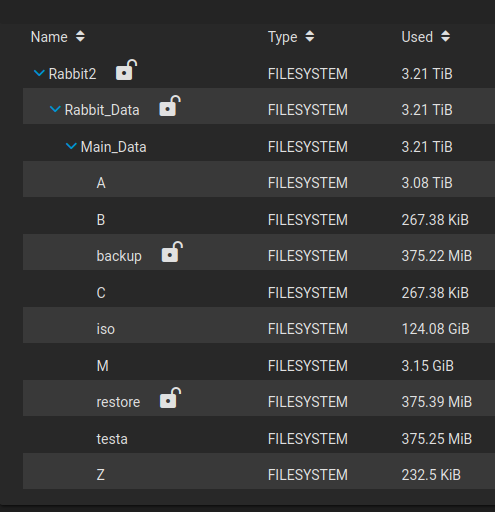Click the unlocked padlock icon beside Rabbit2
Viewport: 495px width, 512px height.
tap(126, 70)
